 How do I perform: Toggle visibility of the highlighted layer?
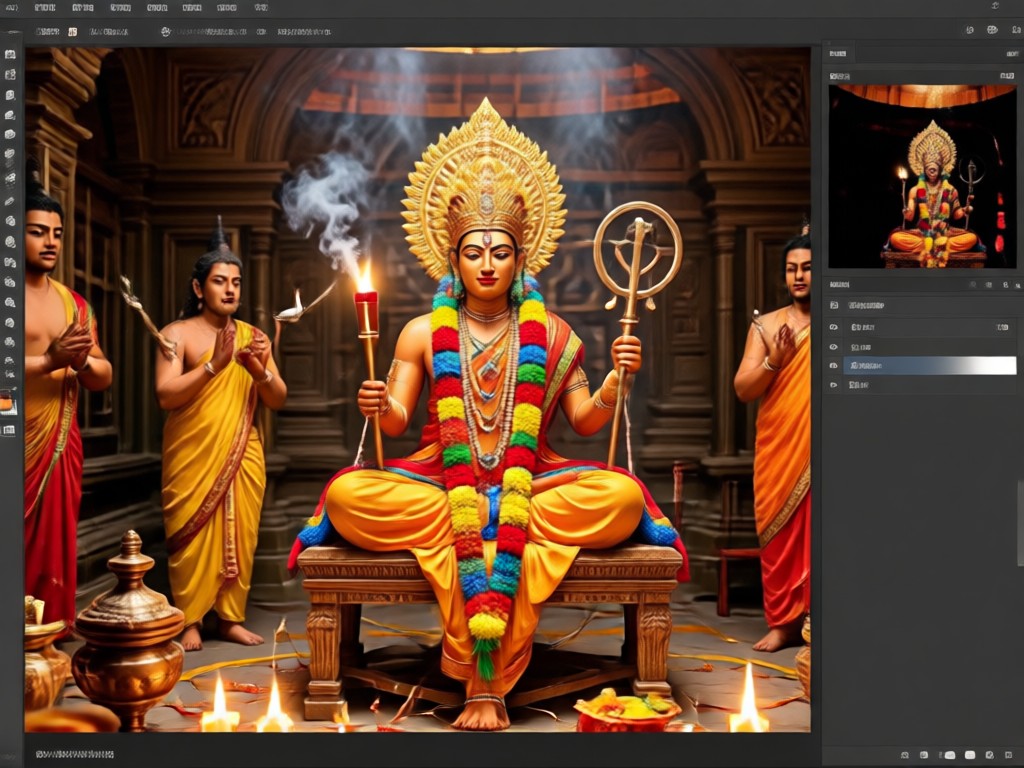[833, 366]
